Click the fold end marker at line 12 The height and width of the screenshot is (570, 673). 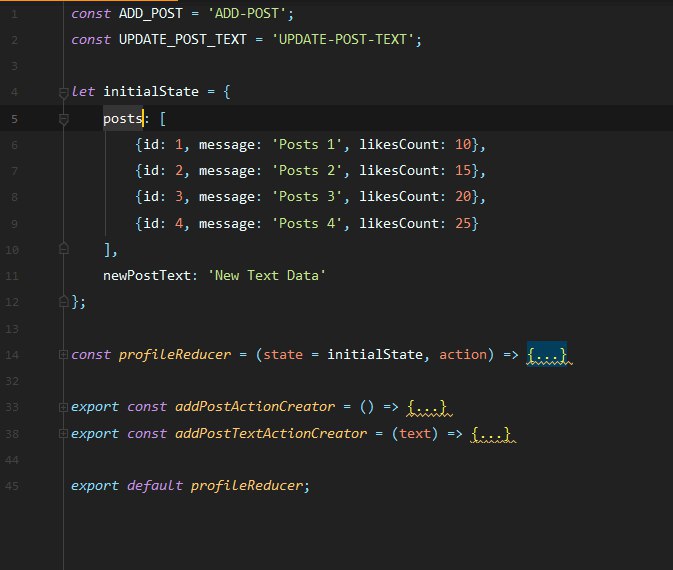click(64, 301)
